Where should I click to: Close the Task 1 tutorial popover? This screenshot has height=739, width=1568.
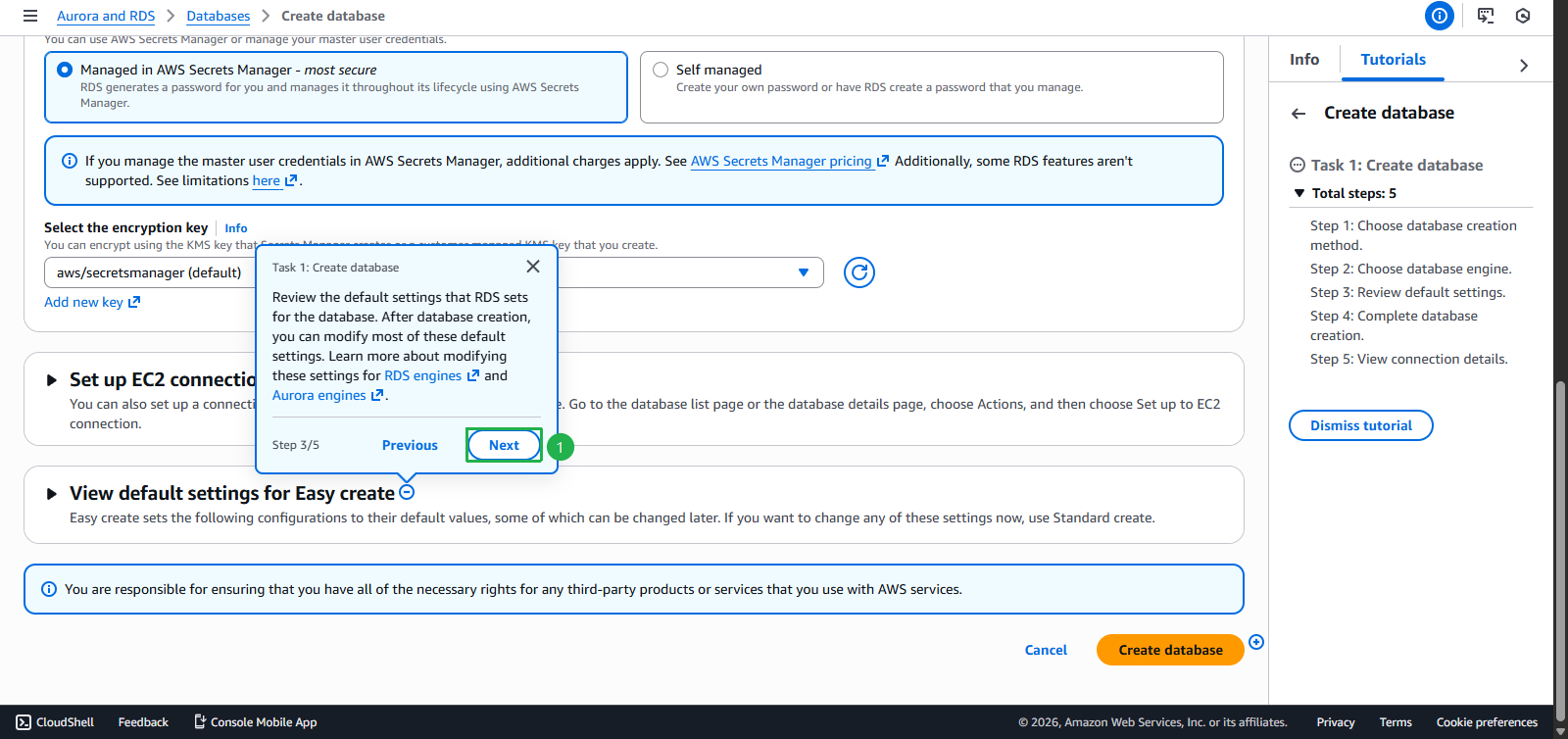tap(532, 267)
